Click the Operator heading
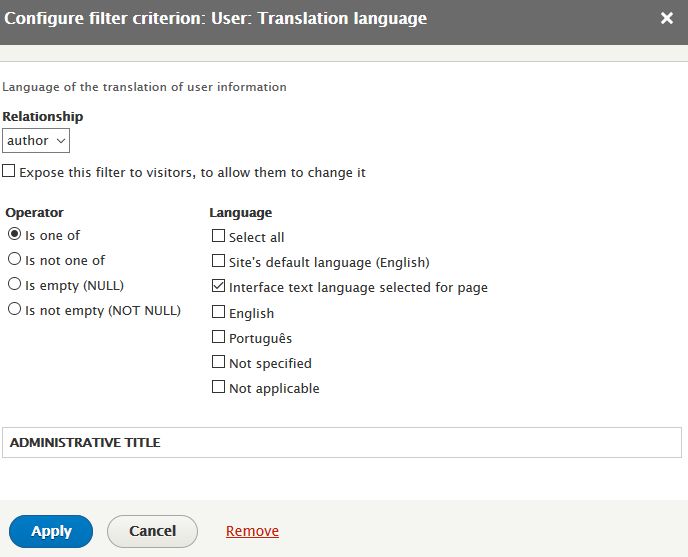Screen dimensions: 688x557 34,212
